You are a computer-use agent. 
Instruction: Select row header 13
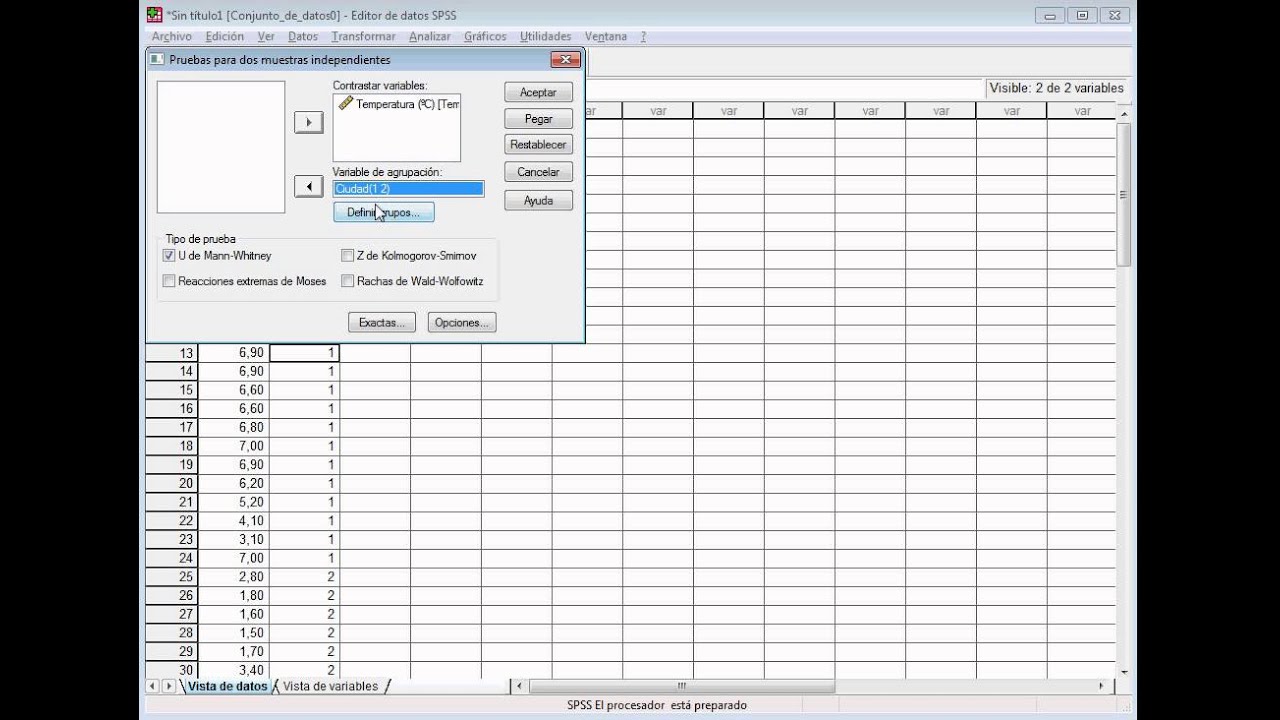click(172, 353)
